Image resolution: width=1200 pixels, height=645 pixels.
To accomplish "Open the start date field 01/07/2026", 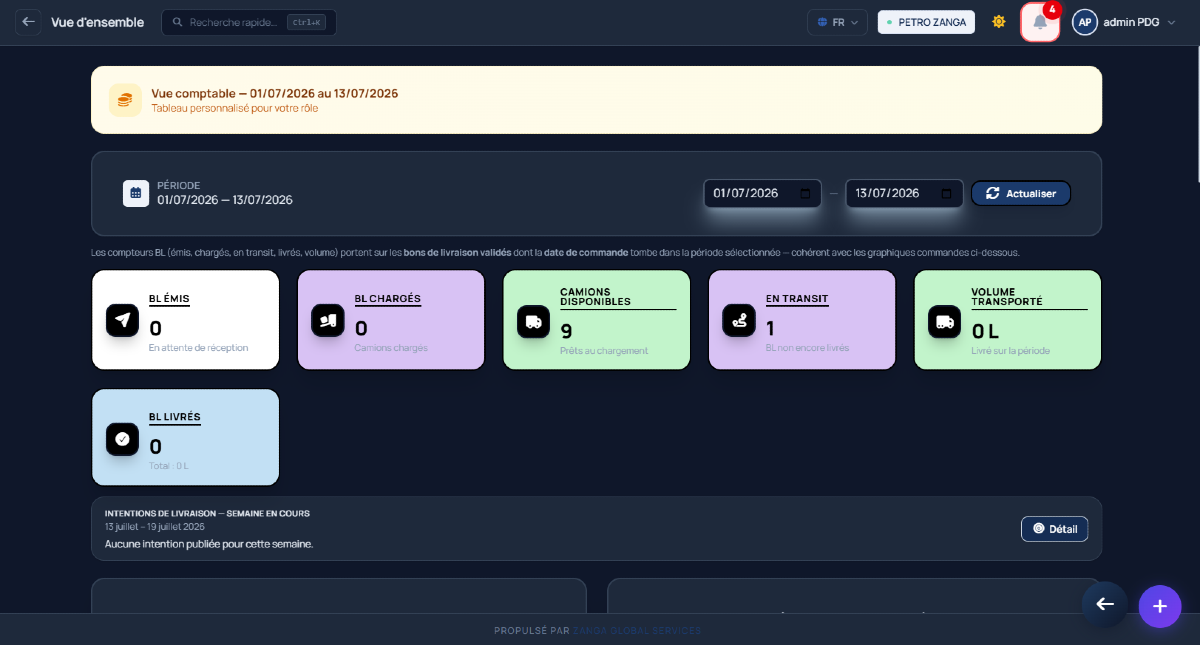I will (762, 193).
